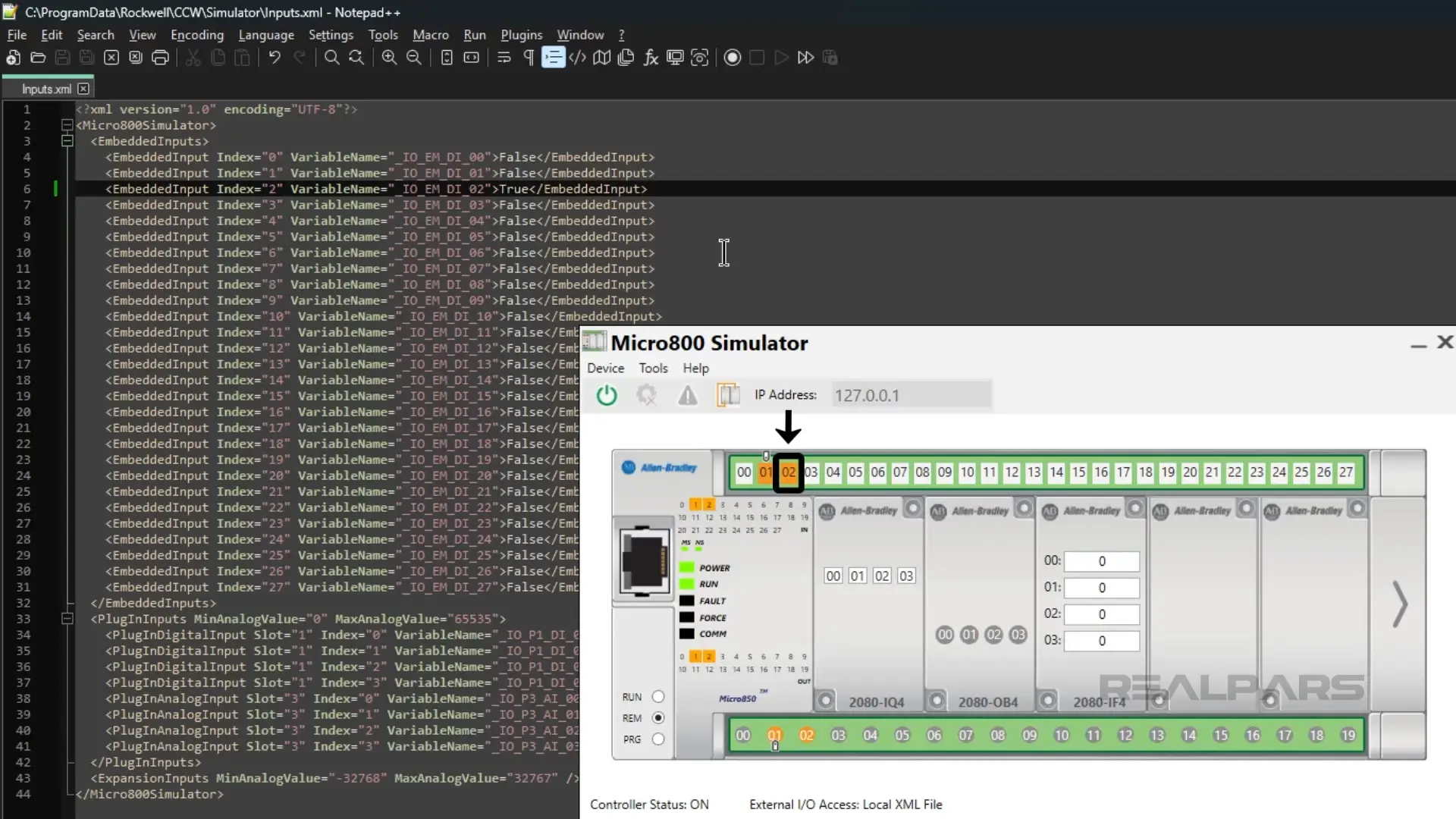Click the True value on line 6

(x=513, y=189)
